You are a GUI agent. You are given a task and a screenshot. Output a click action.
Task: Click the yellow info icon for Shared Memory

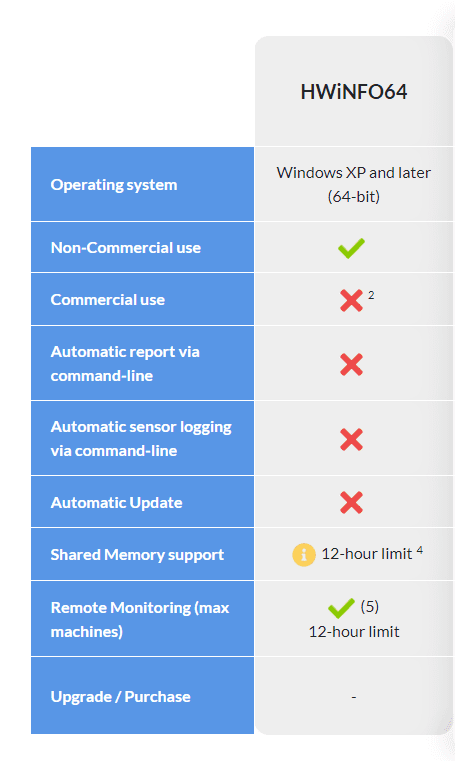304,555
